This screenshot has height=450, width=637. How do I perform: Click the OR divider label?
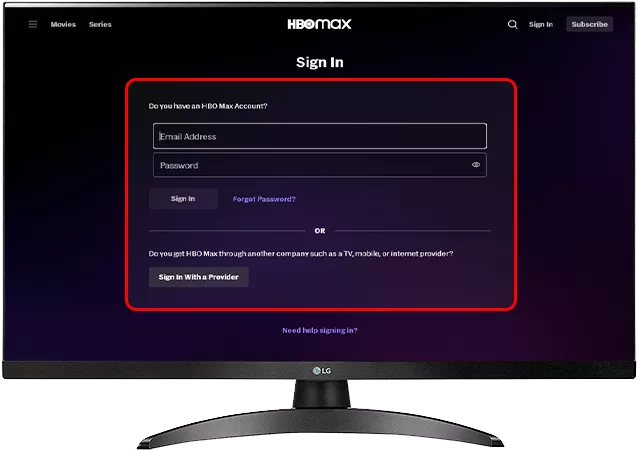320,231
